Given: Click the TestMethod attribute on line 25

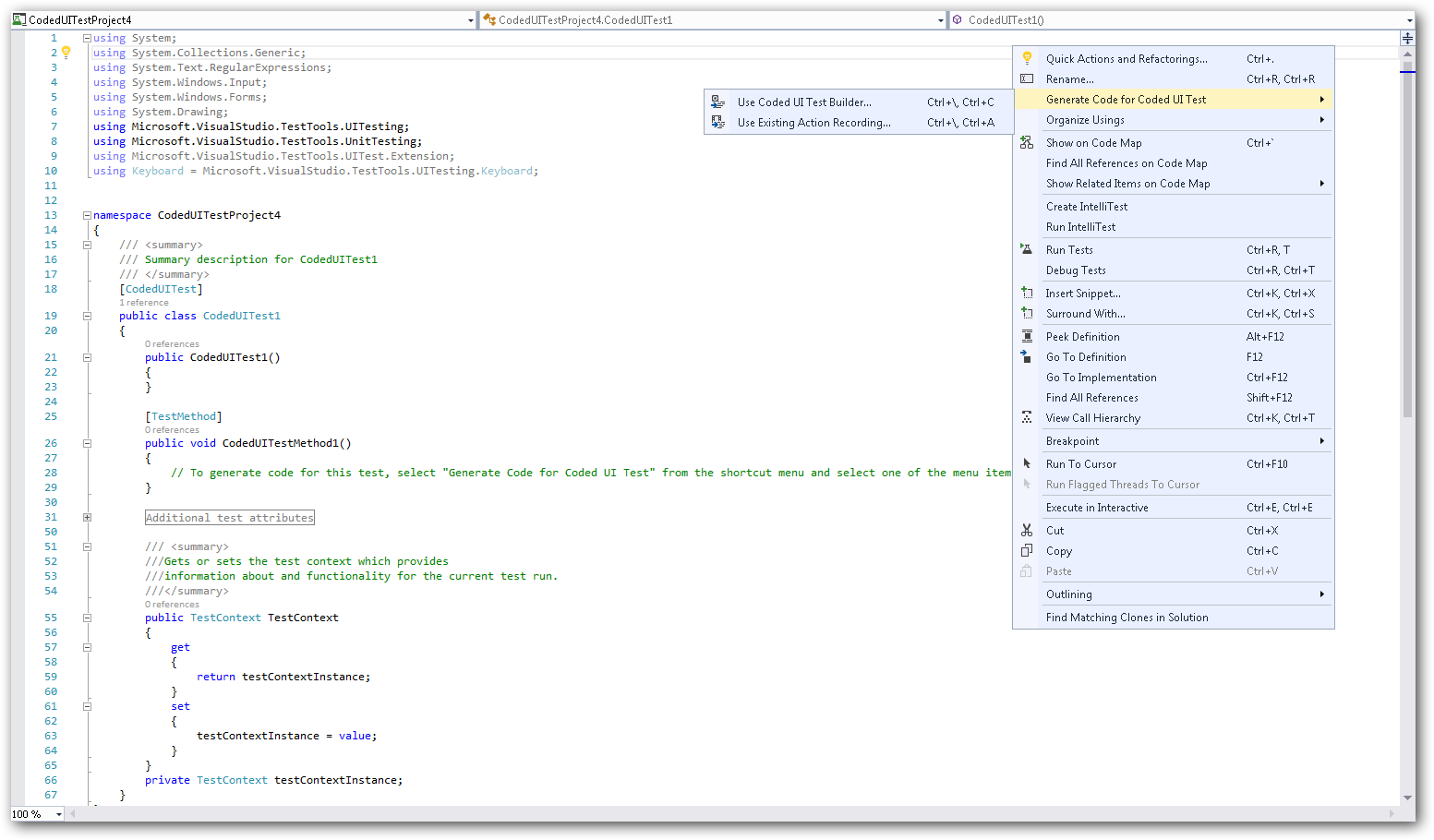Looking at the screenshot, I should (184, 416).
